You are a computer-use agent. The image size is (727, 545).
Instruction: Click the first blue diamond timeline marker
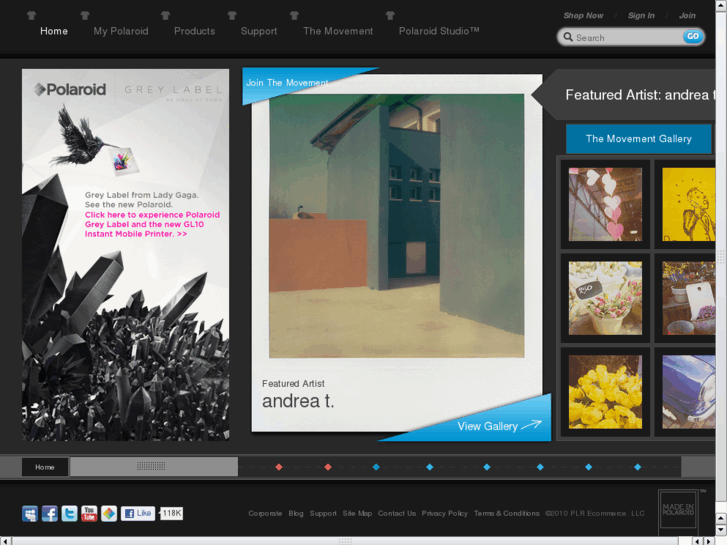tap(376, 467)
